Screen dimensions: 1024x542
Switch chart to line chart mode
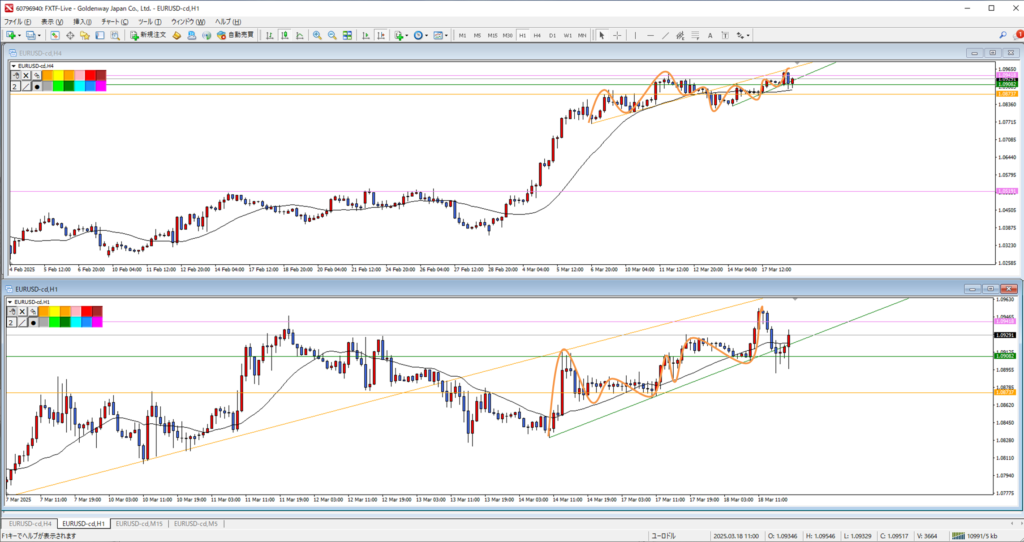(x=298, y=35)
